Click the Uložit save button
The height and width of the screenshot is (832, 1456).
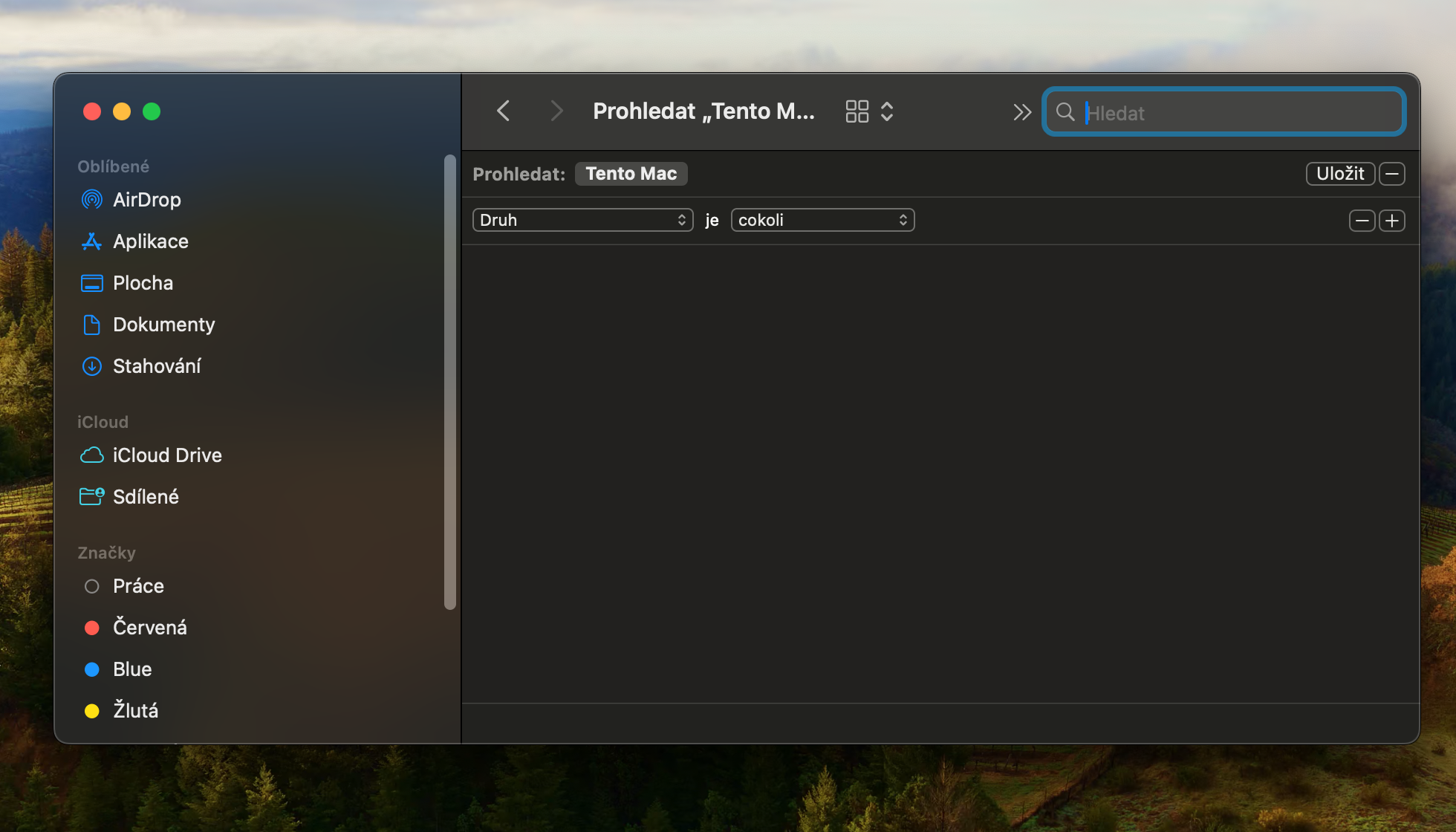(1339, 174)
